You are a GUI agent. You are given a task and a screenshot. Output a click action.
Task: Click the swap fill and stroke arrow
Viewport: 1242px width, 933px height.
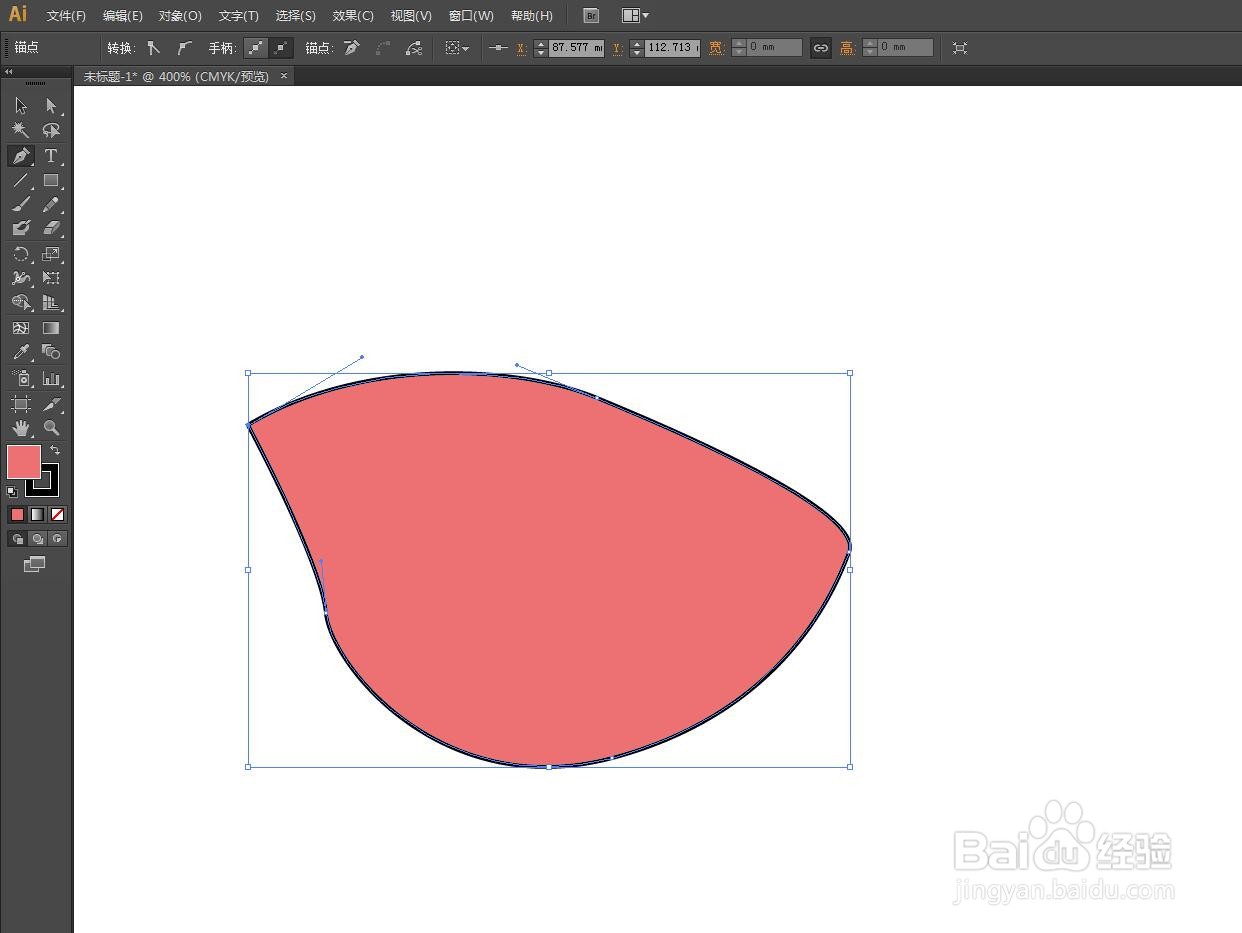[56, 451]
